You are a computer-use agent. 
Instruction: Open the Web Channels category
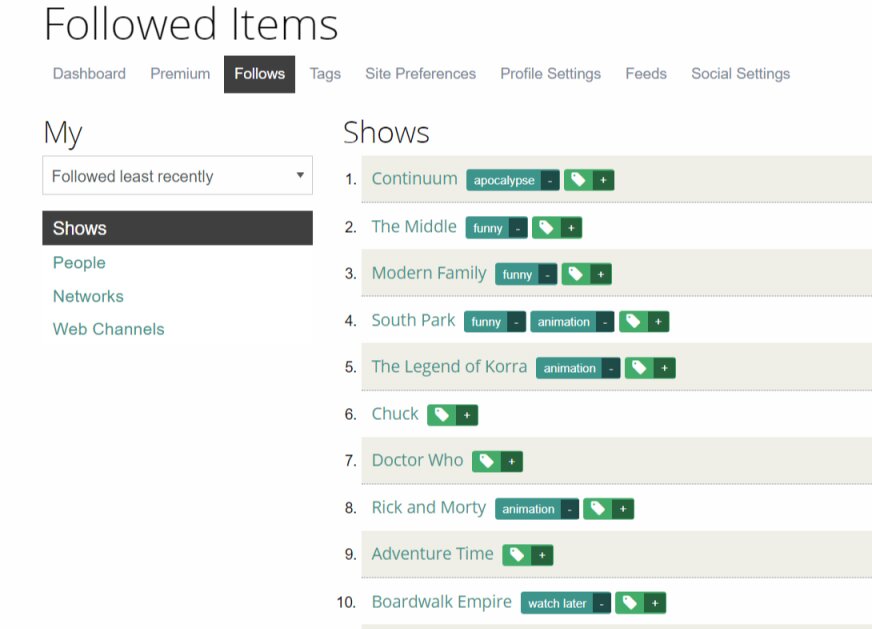108,329
